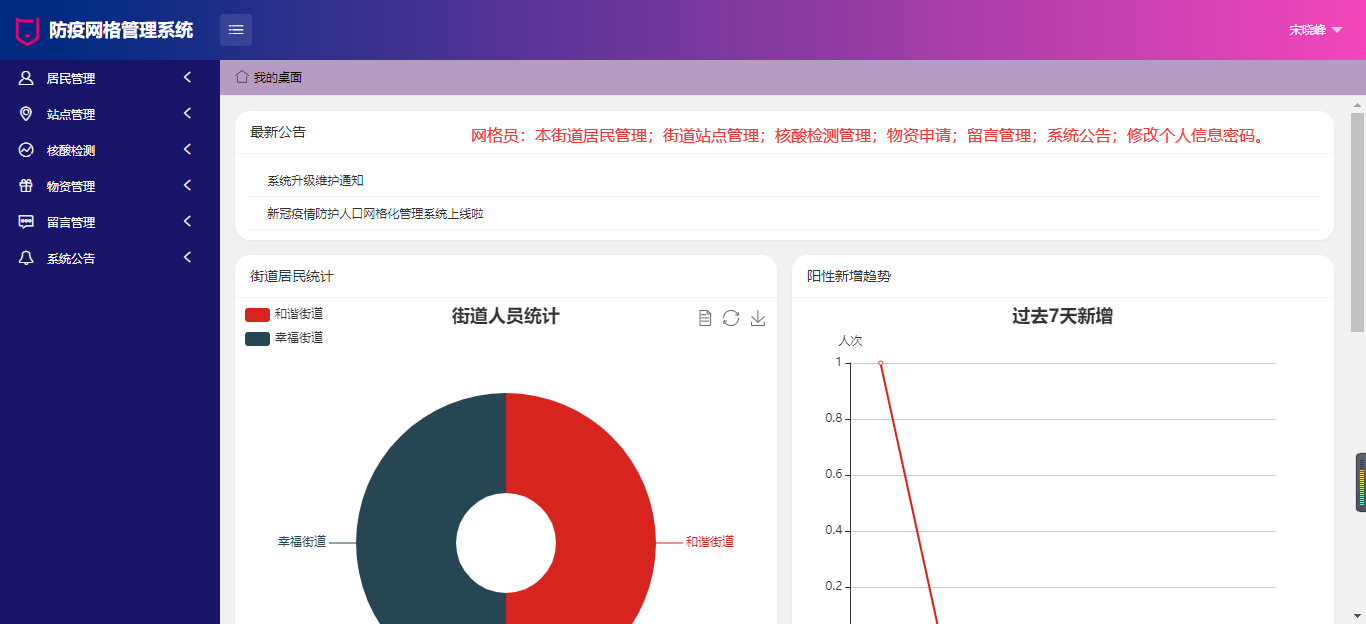Click the page vertical scrollbar down arrow
Image resolution: width=1366 pixels, height=624 pixels.
[1357, 615]
